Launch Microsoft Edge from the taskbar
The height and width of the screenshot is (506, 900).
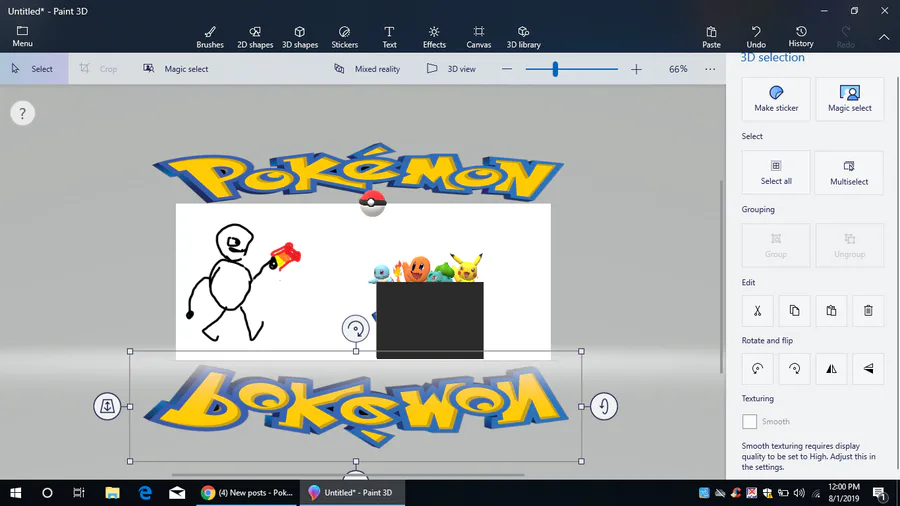(145, 493)
